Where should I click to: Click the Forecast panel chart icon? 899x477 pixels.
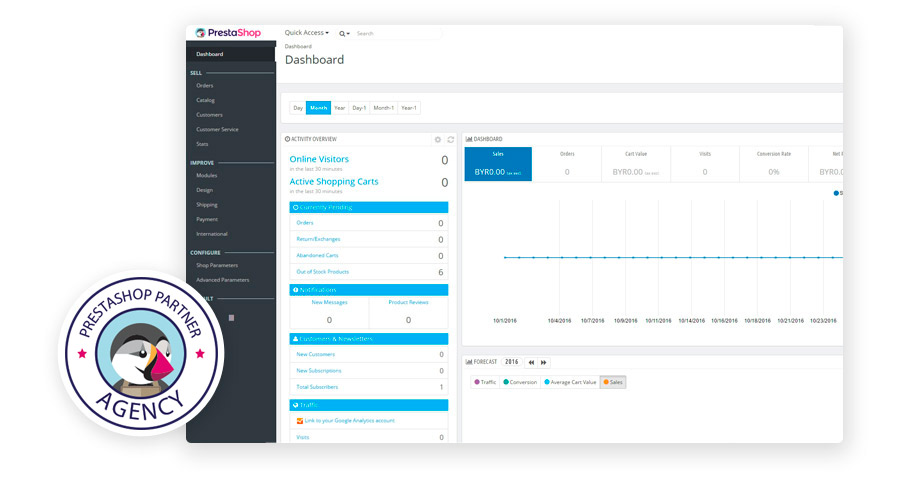pyautogui.click(x=468, y=362)
